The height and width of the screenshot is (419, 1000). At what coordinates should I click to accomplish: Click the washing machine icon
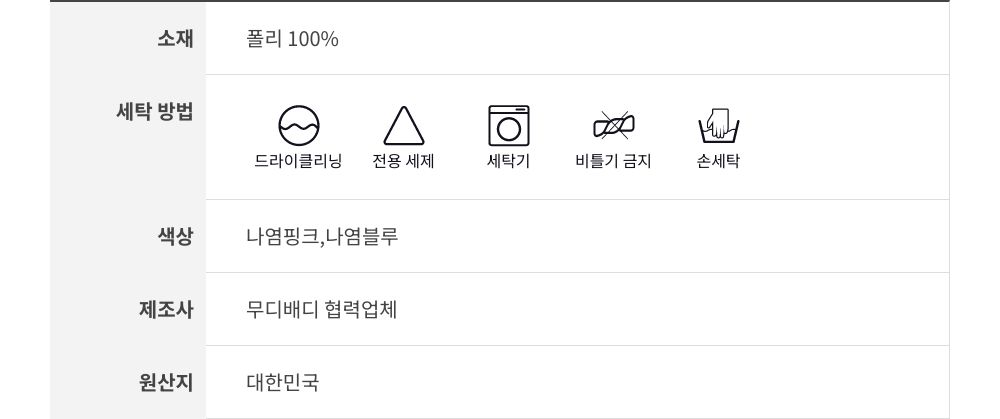[x=508, y=126]
